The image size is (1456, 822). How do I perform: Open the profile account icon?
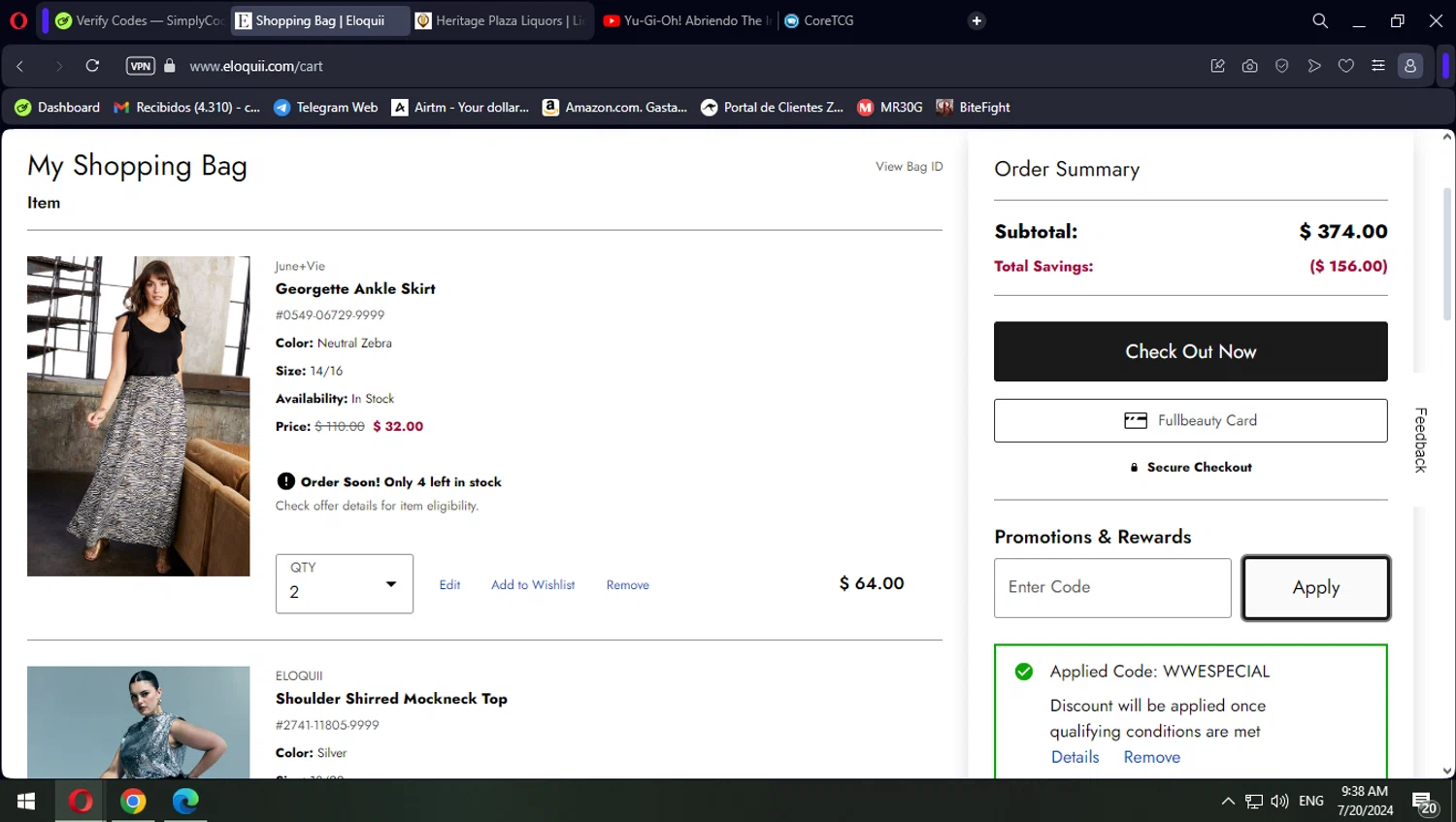click(1410, 66)
